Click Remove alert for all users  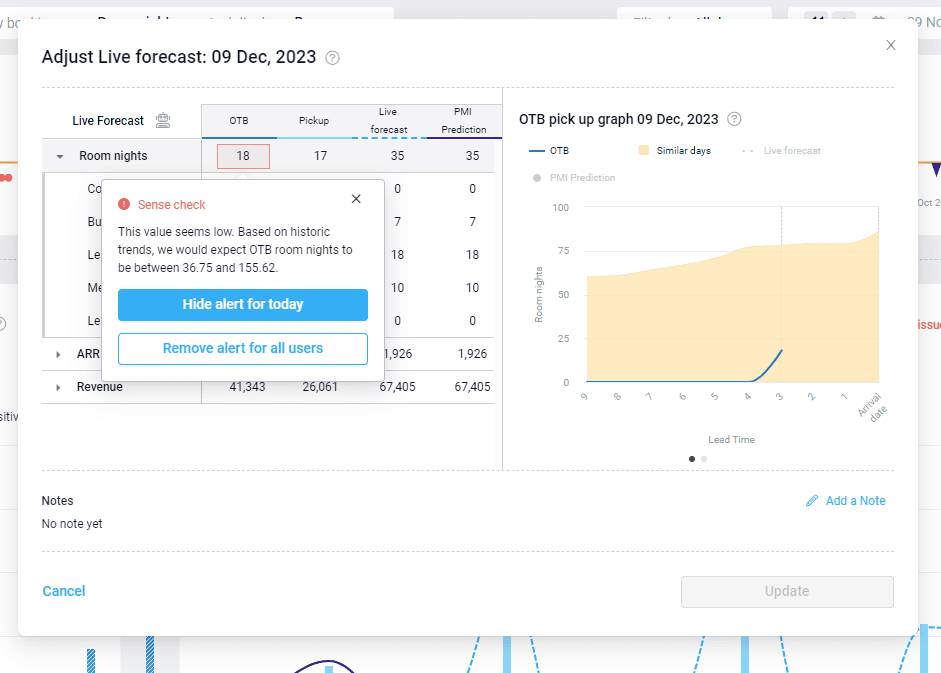point(243,348)
